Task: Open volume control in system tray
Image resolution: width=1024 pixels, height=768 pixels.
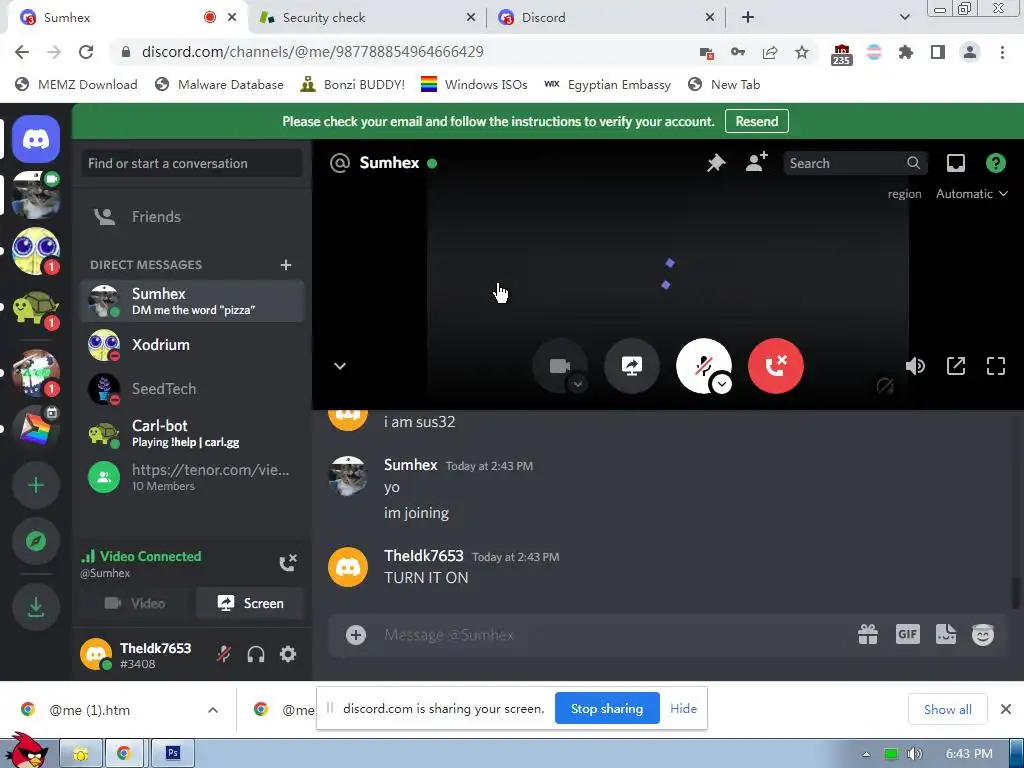Action: click(x=915, y=754)
